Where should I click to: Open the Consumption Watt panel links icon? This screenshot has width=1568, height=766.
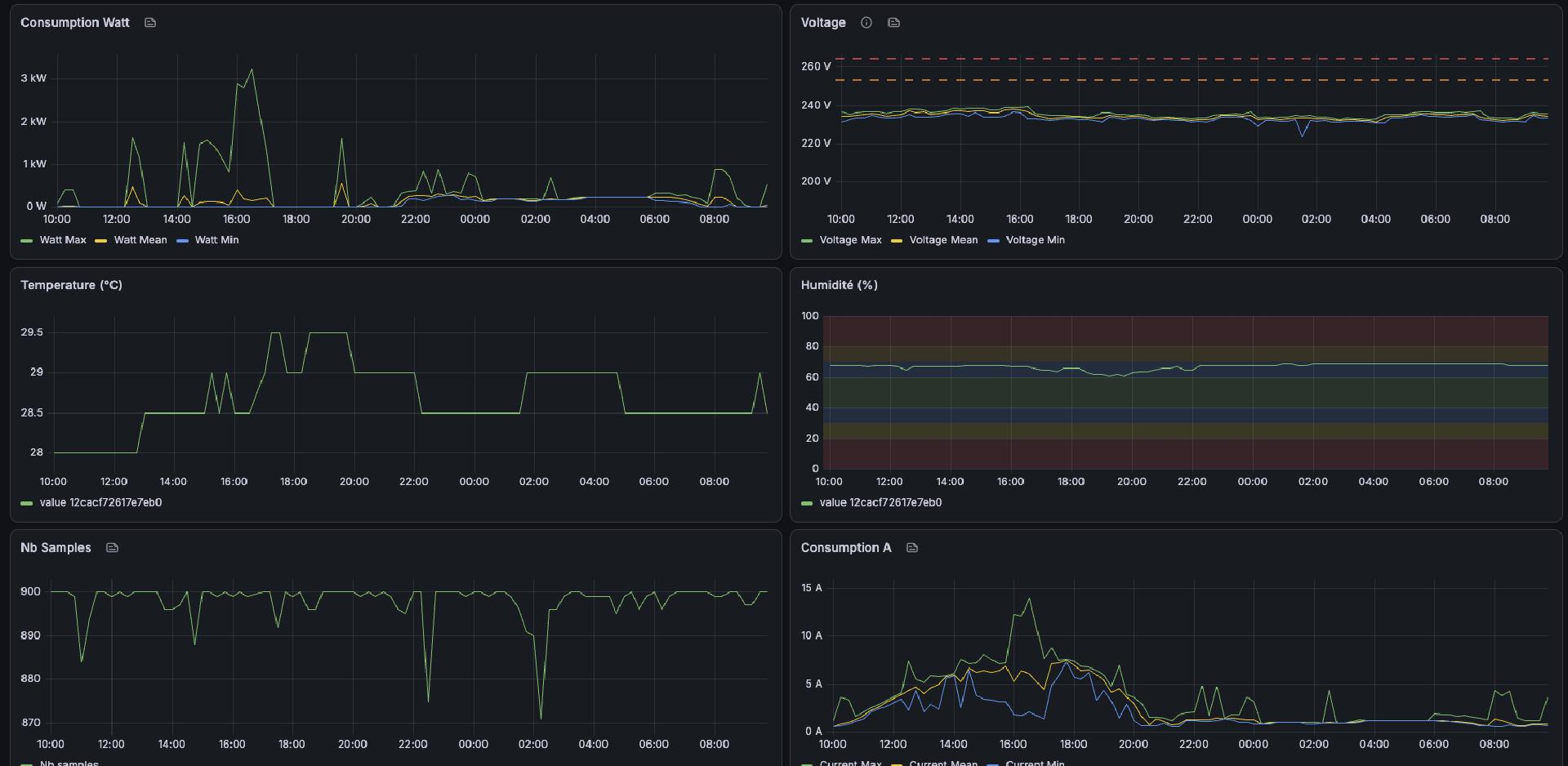coord(150,23)
